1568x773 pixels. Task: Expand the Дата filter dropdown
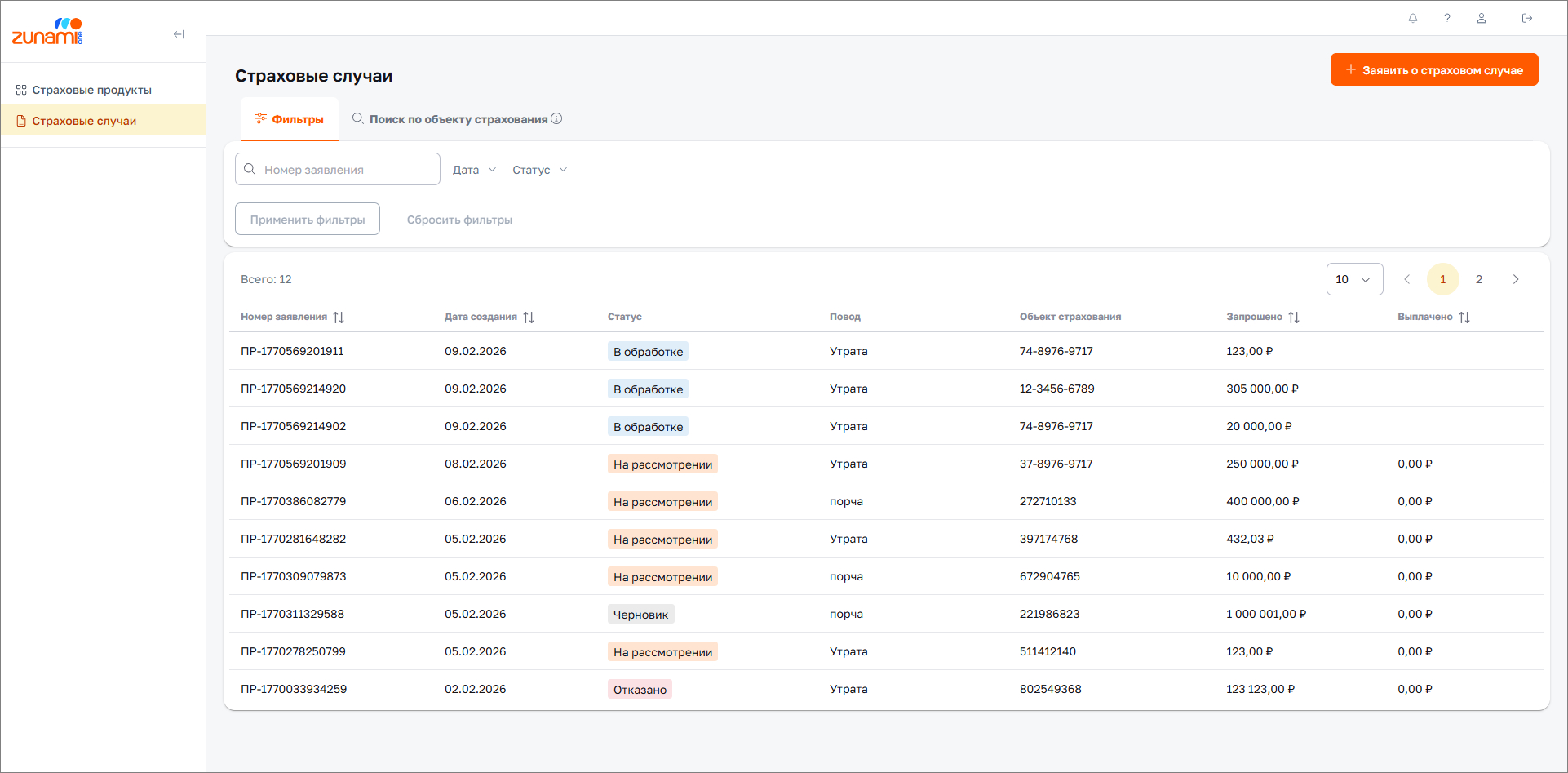point(474,170)
